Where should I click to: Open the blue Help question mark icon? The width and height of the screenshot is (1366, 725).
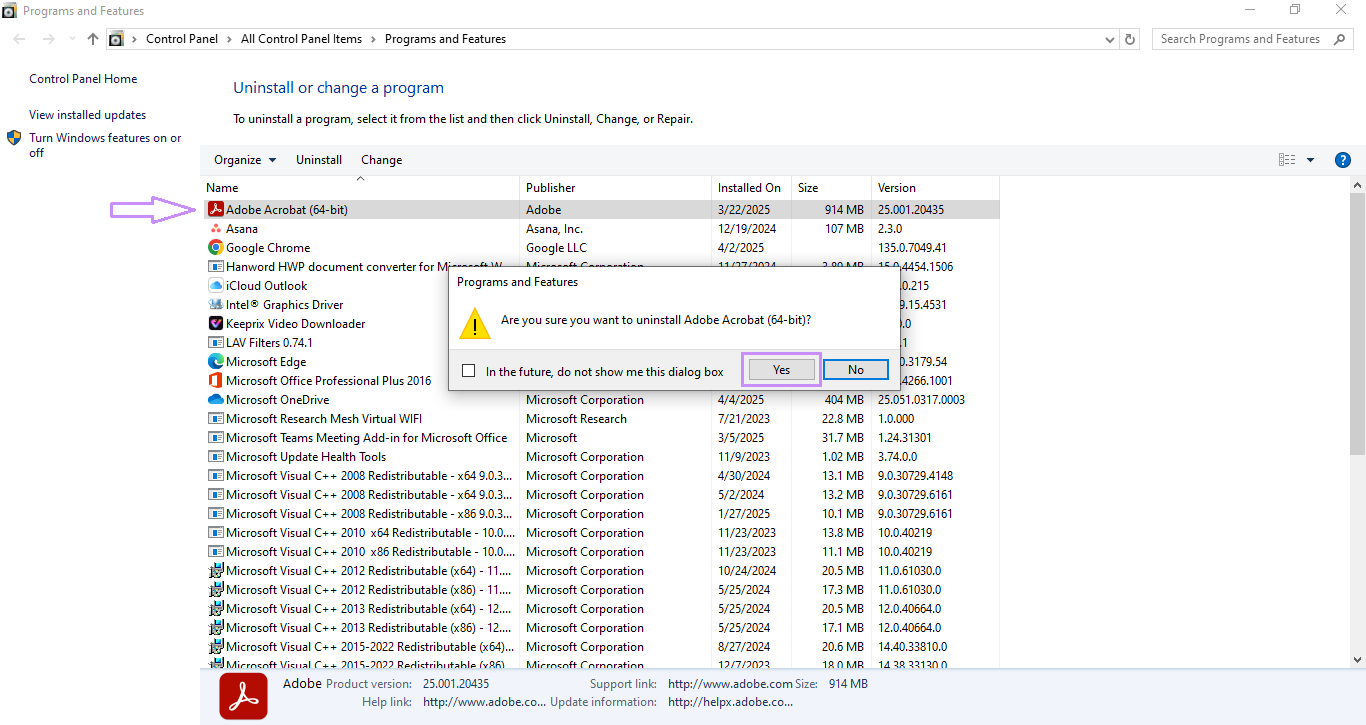tap(1342, 159)
